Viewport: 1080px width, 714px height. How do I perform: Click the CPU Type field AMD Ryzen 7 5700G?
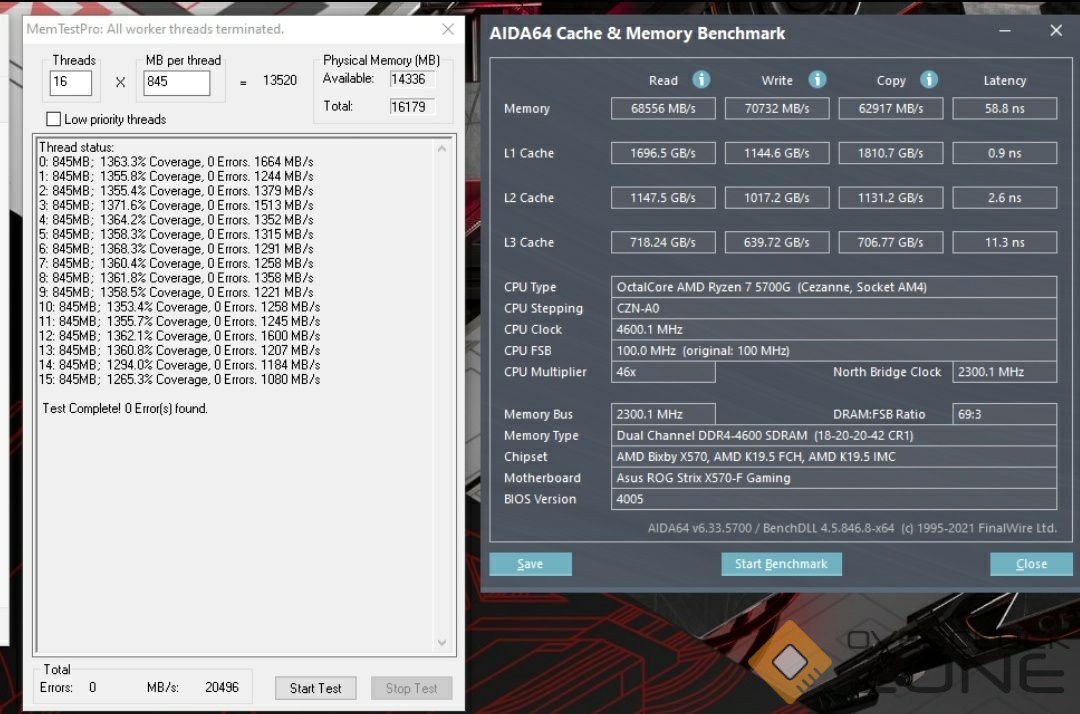tap(834, 287)
